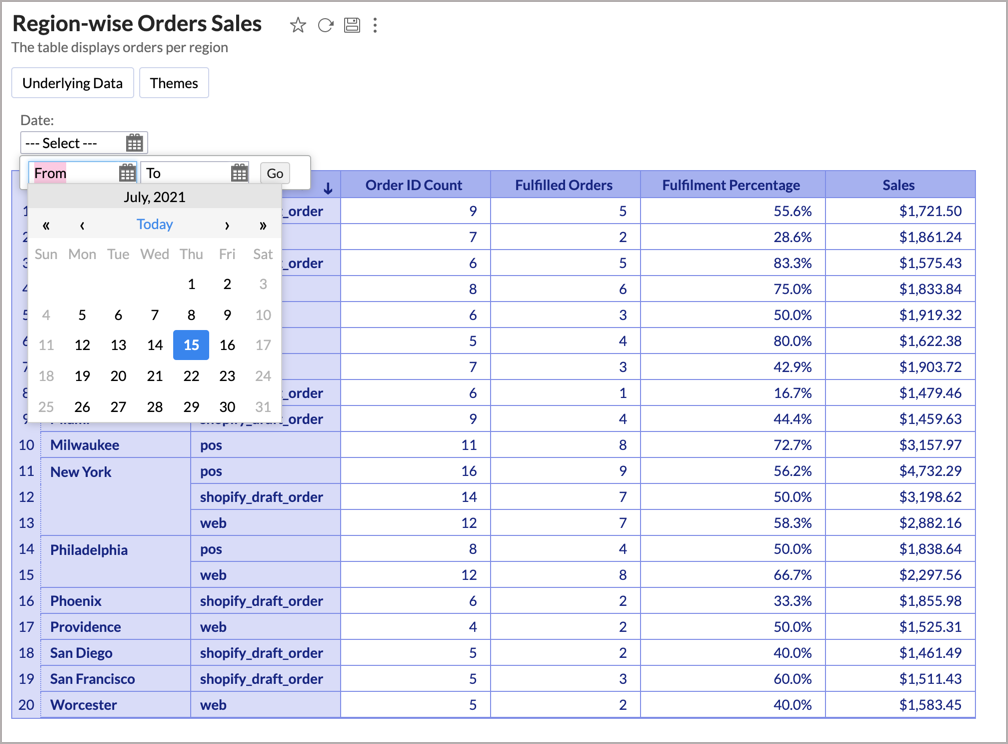This screenshot has height=744, width=1008.
Task: Open the Themes button
Action: coord(174,83)
